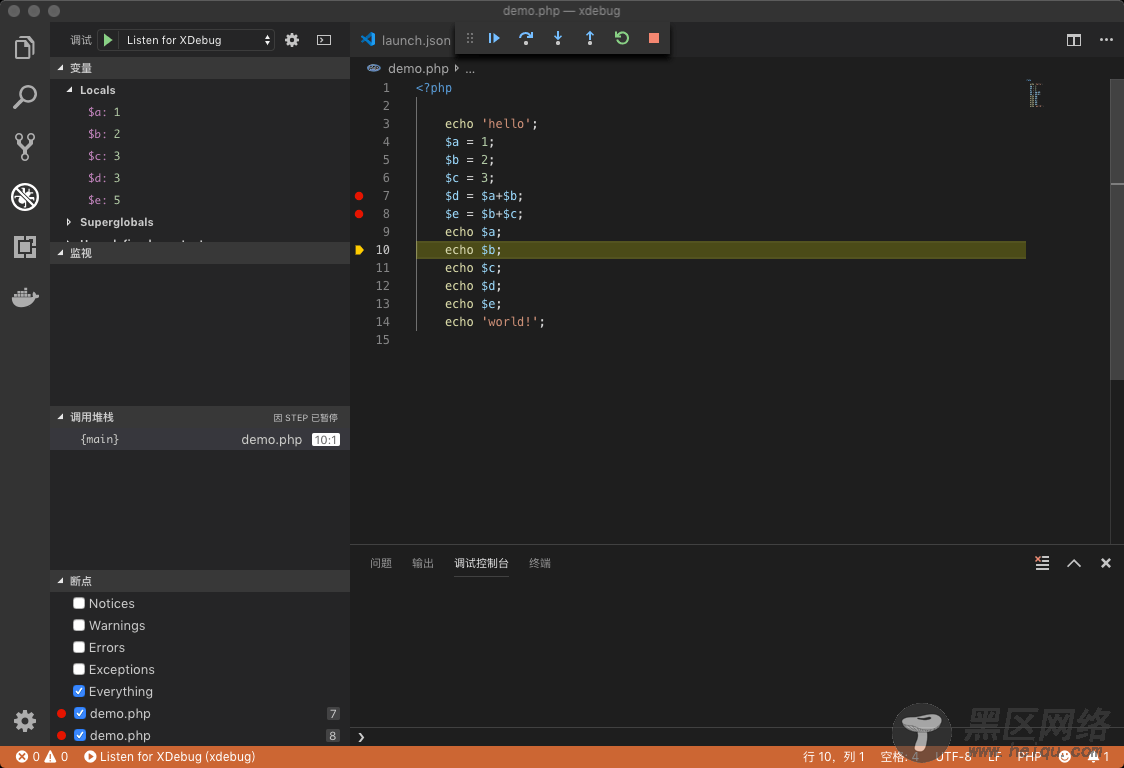
Task: Expand the demo.php breadcrumb chevron
Action: [457, 68]
